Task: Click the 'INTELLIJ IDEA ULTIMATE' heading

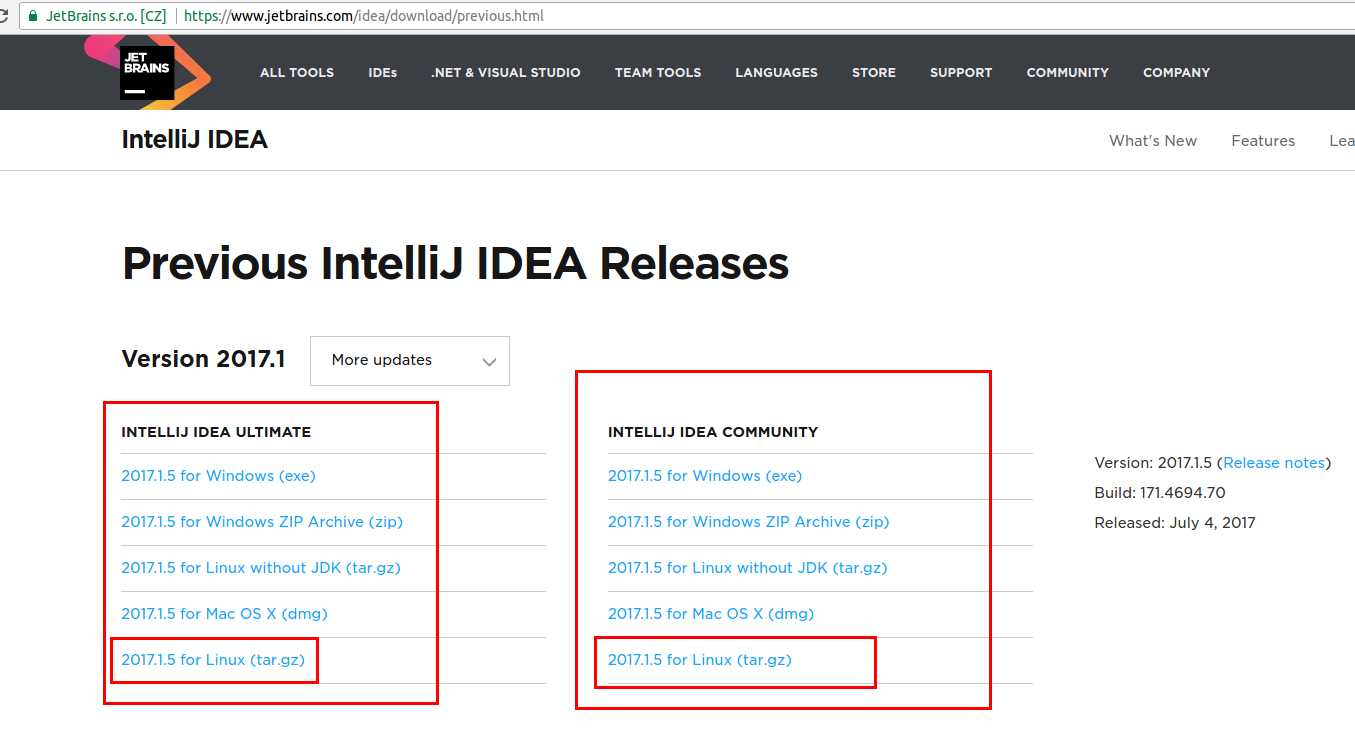Action: [216, 432]
